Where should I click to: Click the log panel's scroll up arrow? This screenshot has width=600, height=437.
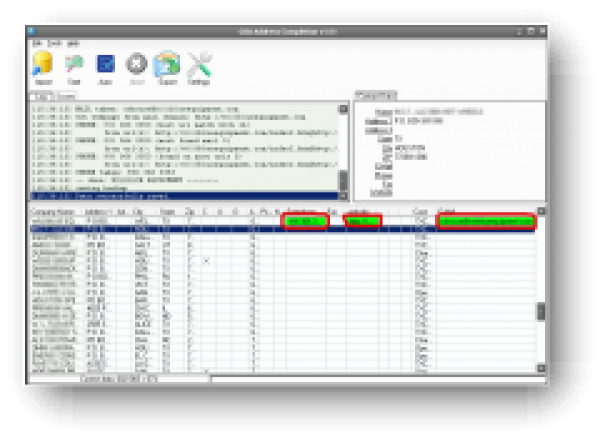pyautogui.click(x=344, y=109)
